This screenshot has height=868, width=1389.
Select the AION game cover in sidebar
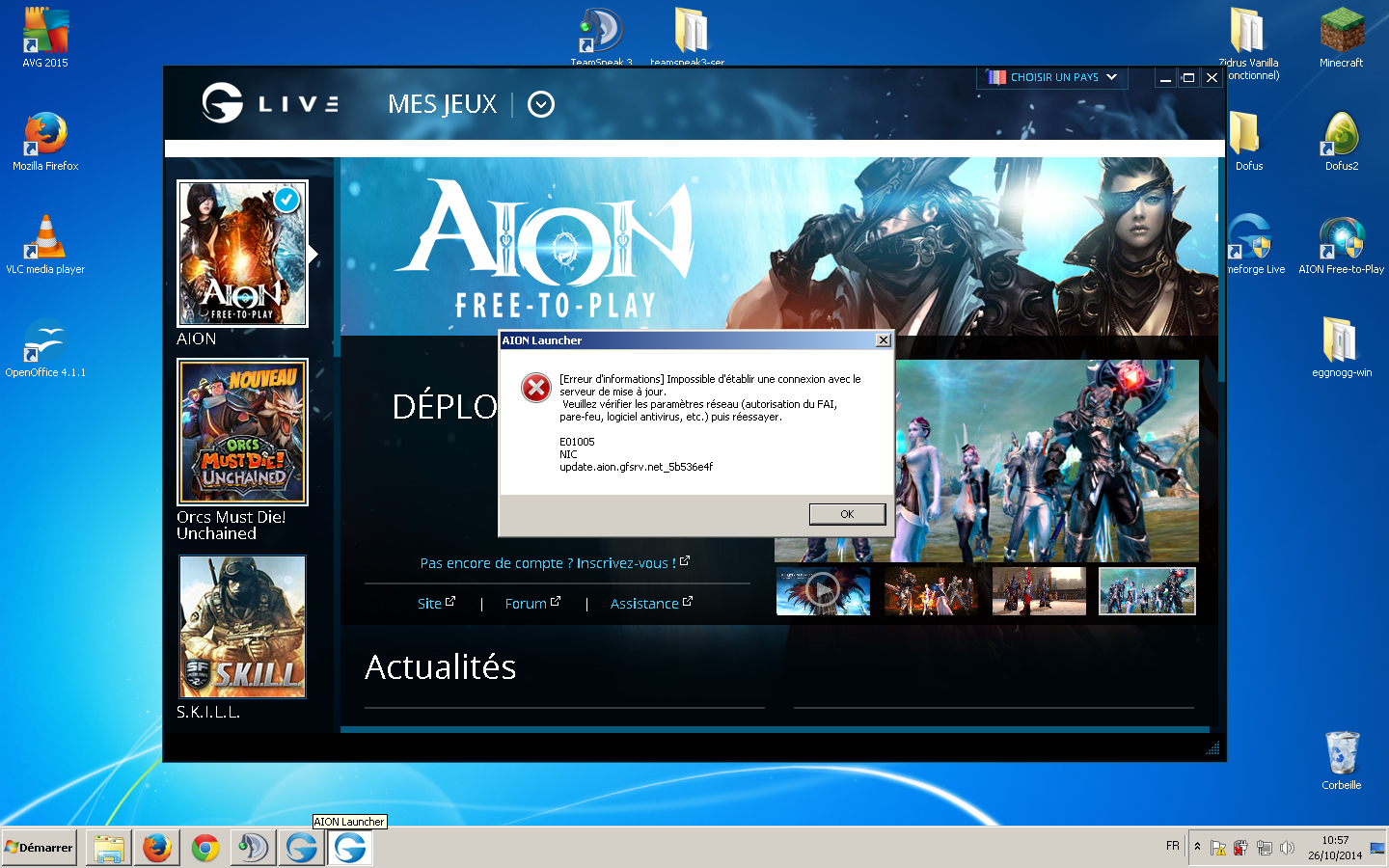pyautogui.click(x=242, y=254)
